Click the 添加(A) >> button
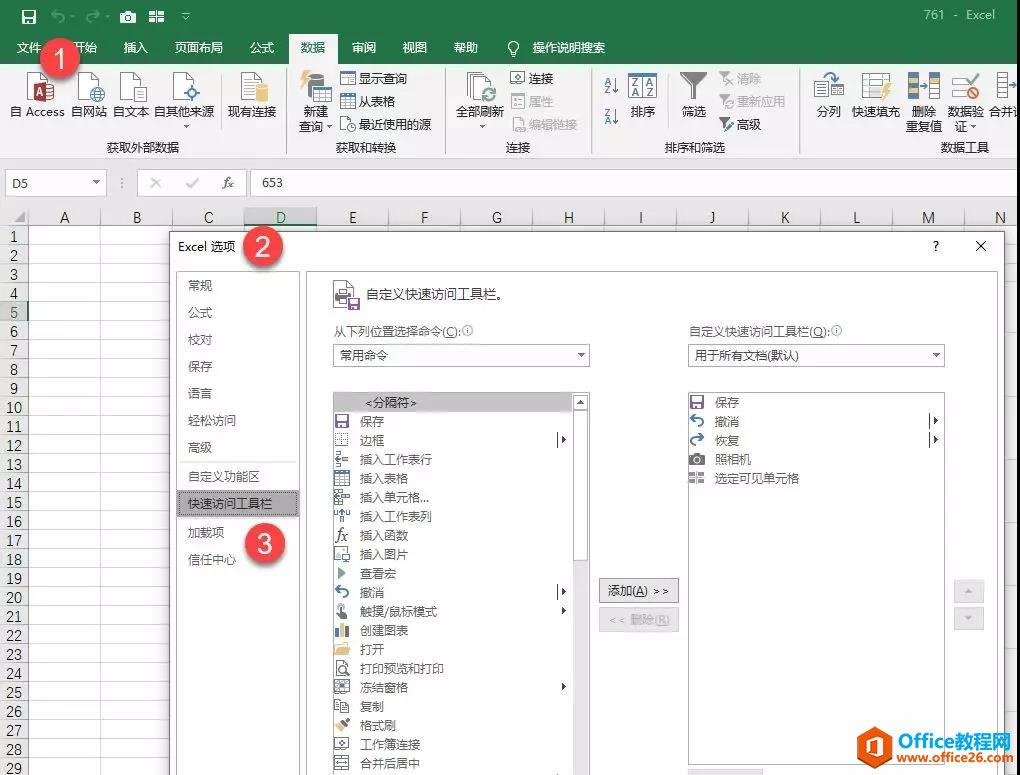 click(x=638, y=591)
